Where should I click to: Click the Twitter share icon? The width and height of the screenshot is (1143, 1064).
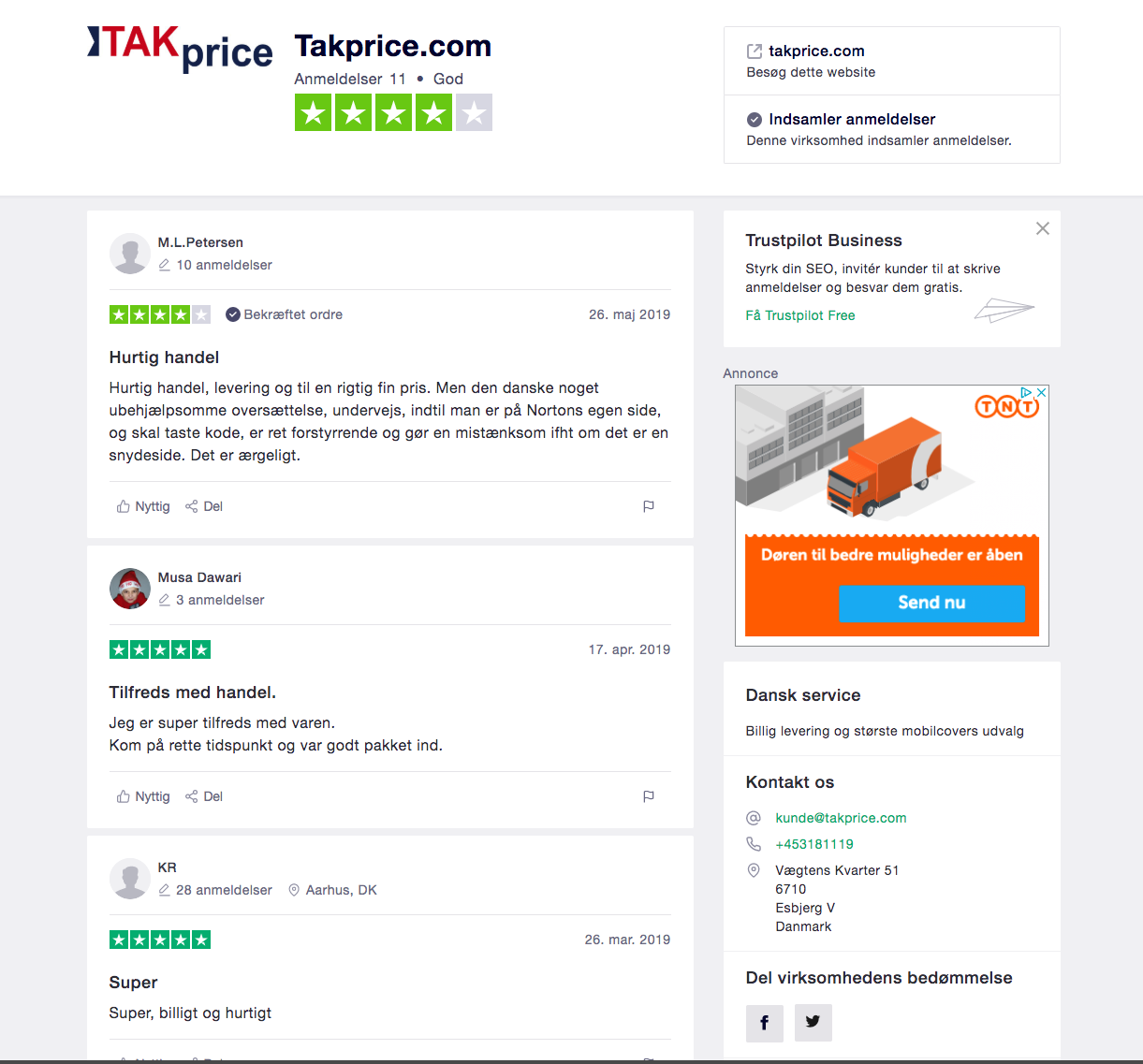813,1022
